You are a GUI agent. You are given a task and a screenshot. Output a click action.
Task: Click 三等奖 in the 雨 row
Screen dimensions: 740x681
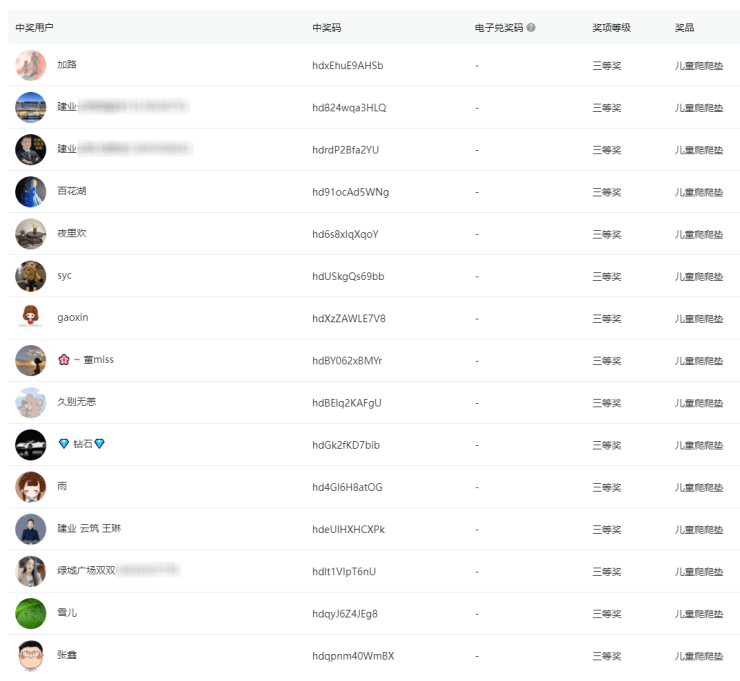click(x=607, y=487)
